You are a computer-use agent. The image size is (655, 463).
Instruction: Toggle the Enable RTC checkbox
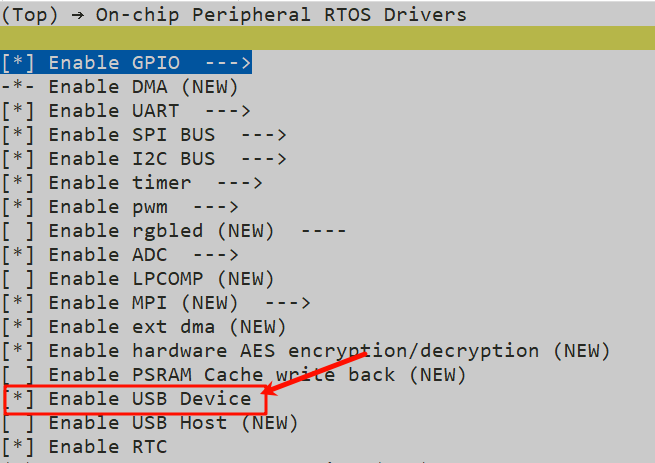(x=19, y=447)
